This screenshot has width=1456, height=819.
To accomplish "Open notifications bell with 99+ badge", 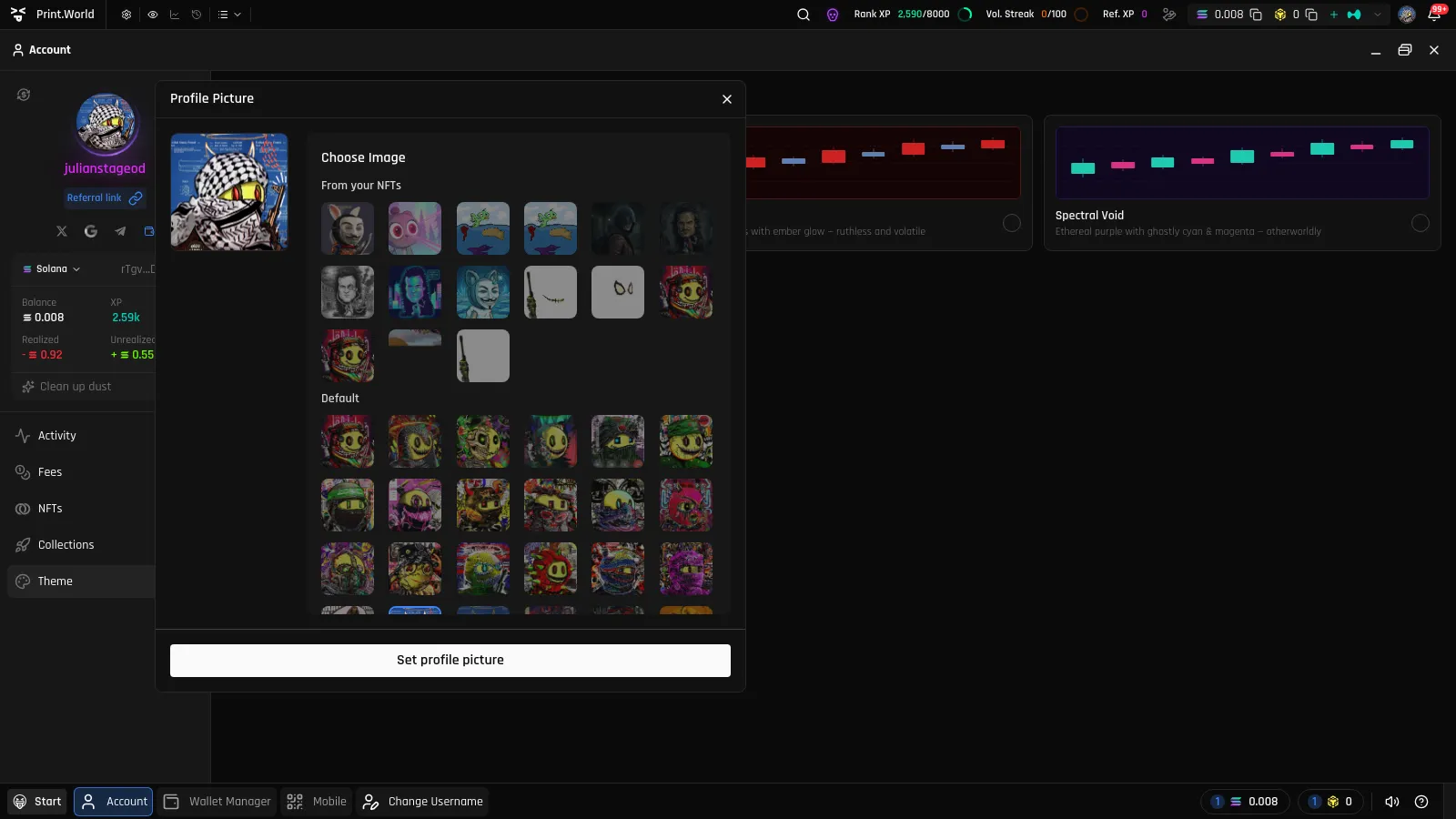I will 1435,14.
